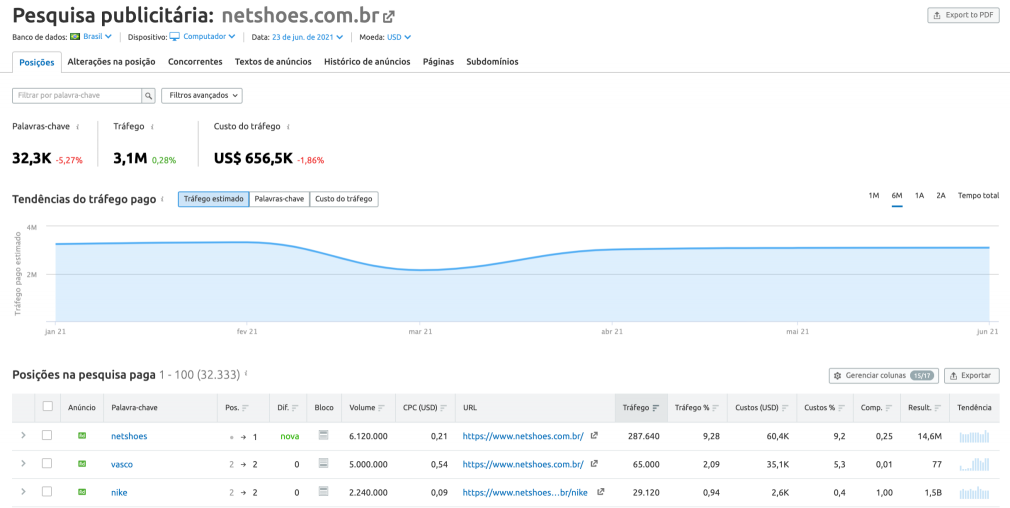The height and width of the screenshot is (508, 1010).
Task: Open the nike keyword link
Action: [x=119, y=493]
